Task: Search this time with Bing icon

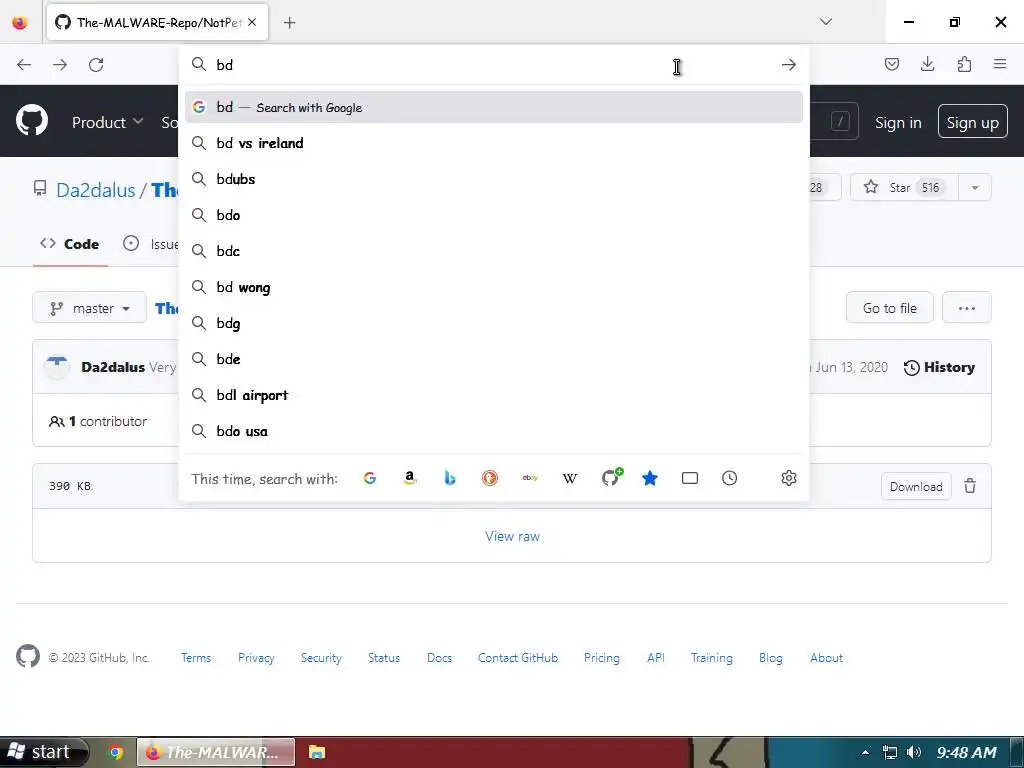Action: click(x=450, y=478)
